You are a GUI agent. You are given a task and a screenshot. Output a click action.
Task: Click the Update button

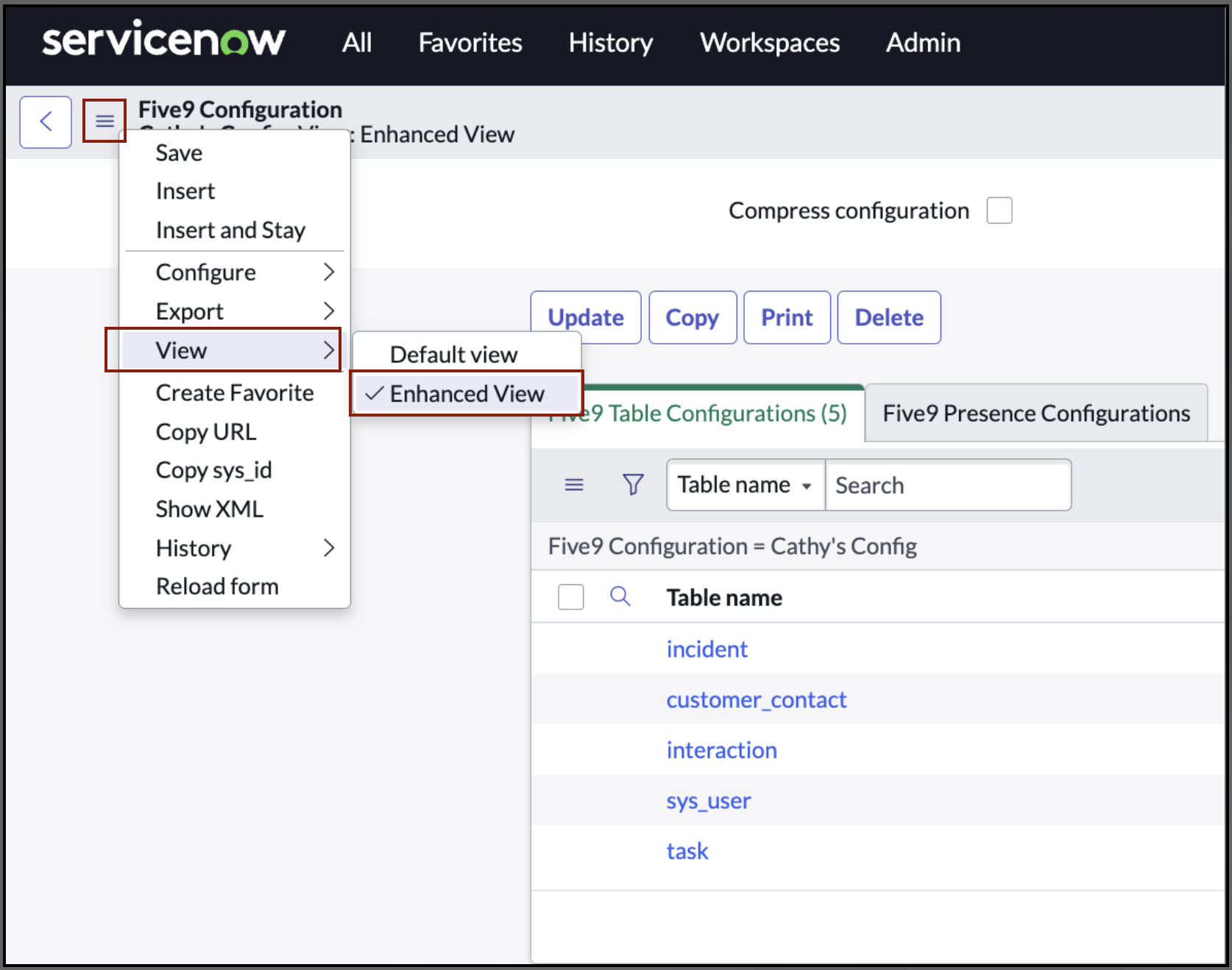click(x=586, y=317)
